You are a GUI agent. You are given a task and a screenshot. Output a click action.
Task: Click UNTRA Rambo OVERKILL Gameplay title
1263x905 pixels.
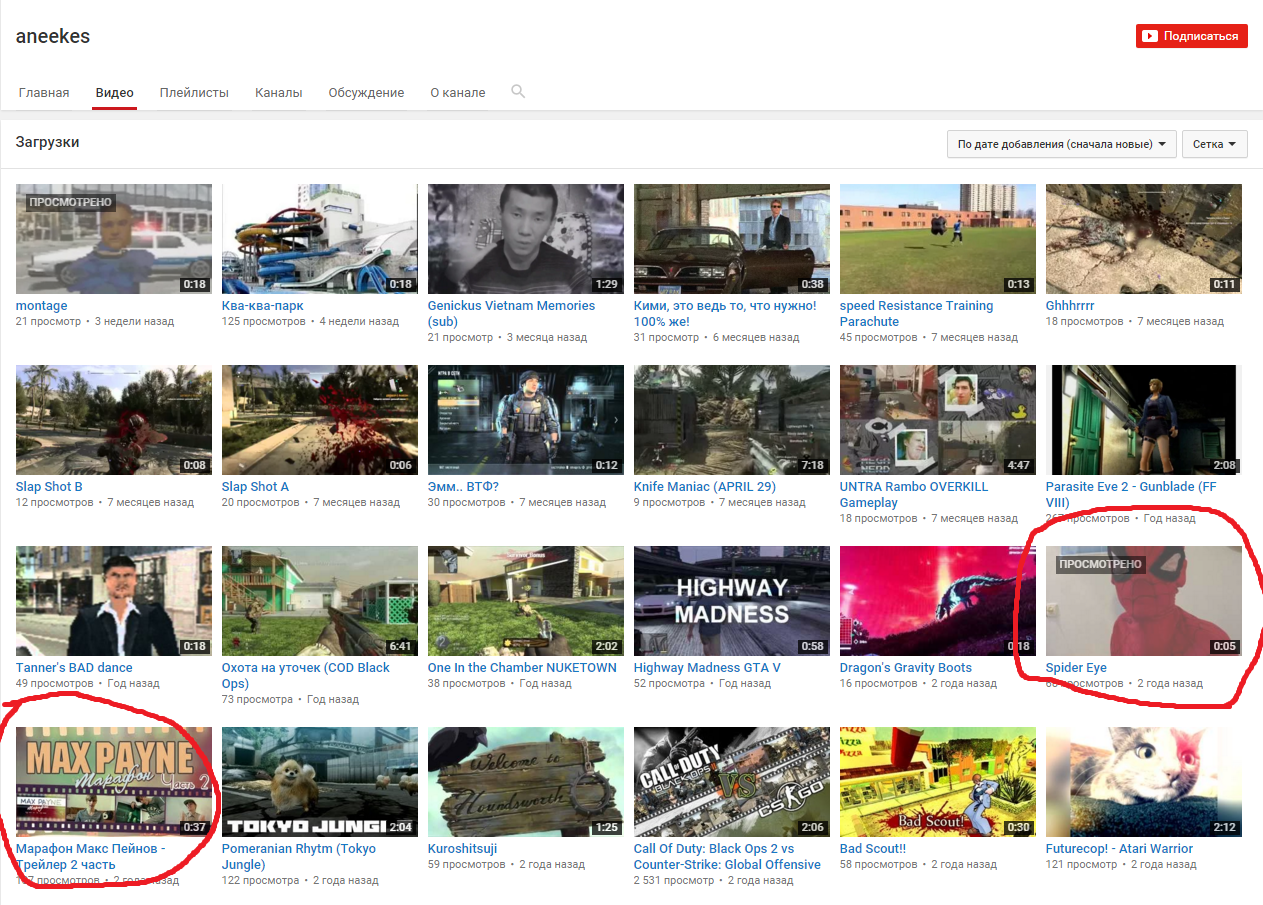(x=914, y=495)
